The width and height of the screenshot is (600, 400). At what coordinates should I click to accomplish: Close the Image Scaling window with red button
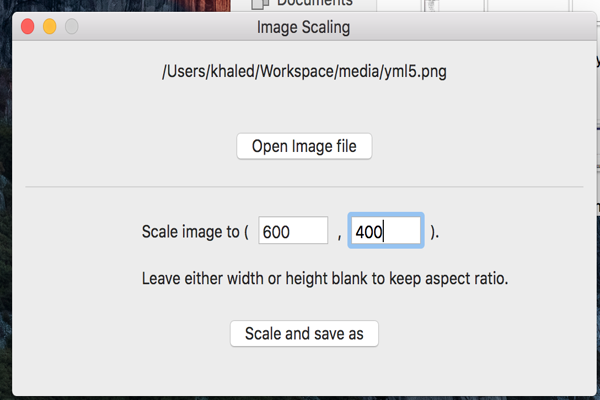click(x=28, y=27)
